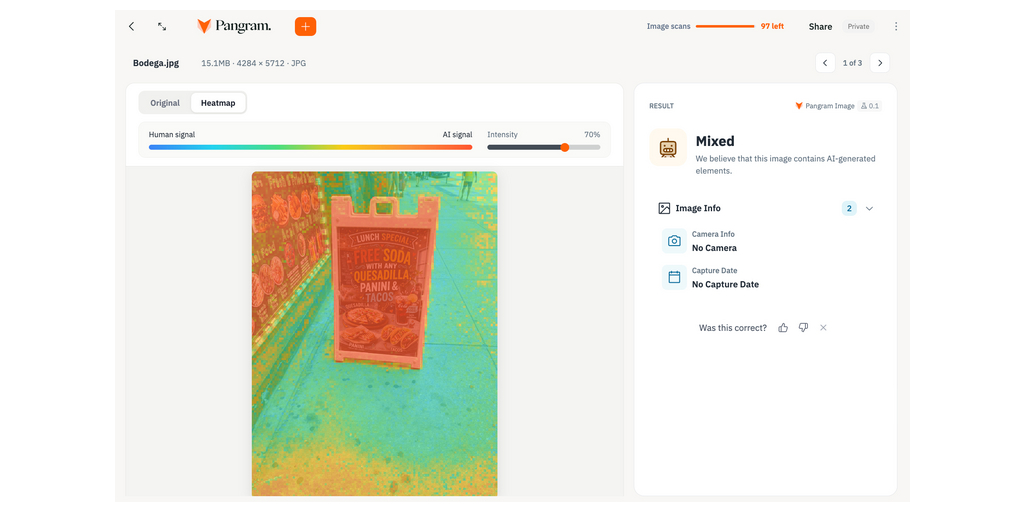Click the Camera Info camera icon
Image resolution: width=1024 pixels, height=512 pixels.
[674, 241]
